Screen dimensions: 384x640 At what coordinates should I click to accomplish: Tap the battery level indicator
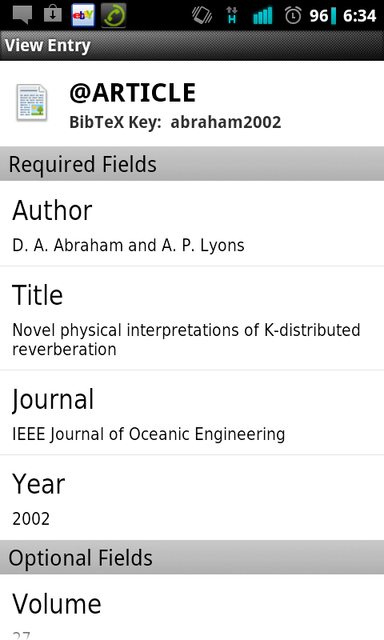[x=322, y=16]
